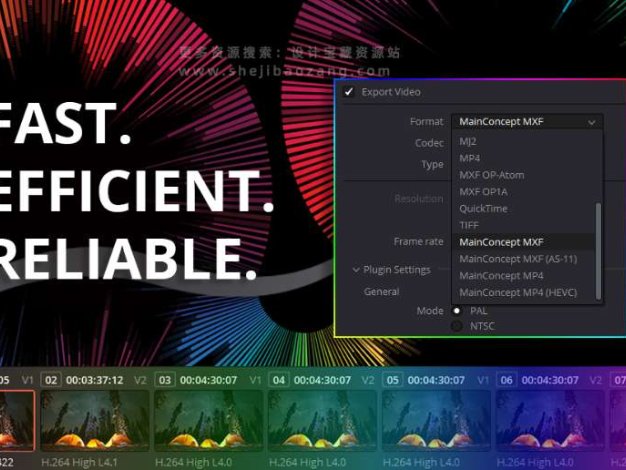Screen dimensions: 626x470
Task: Choose MainConcept MP4 (HEVC) option
Action: pos(518,292)
